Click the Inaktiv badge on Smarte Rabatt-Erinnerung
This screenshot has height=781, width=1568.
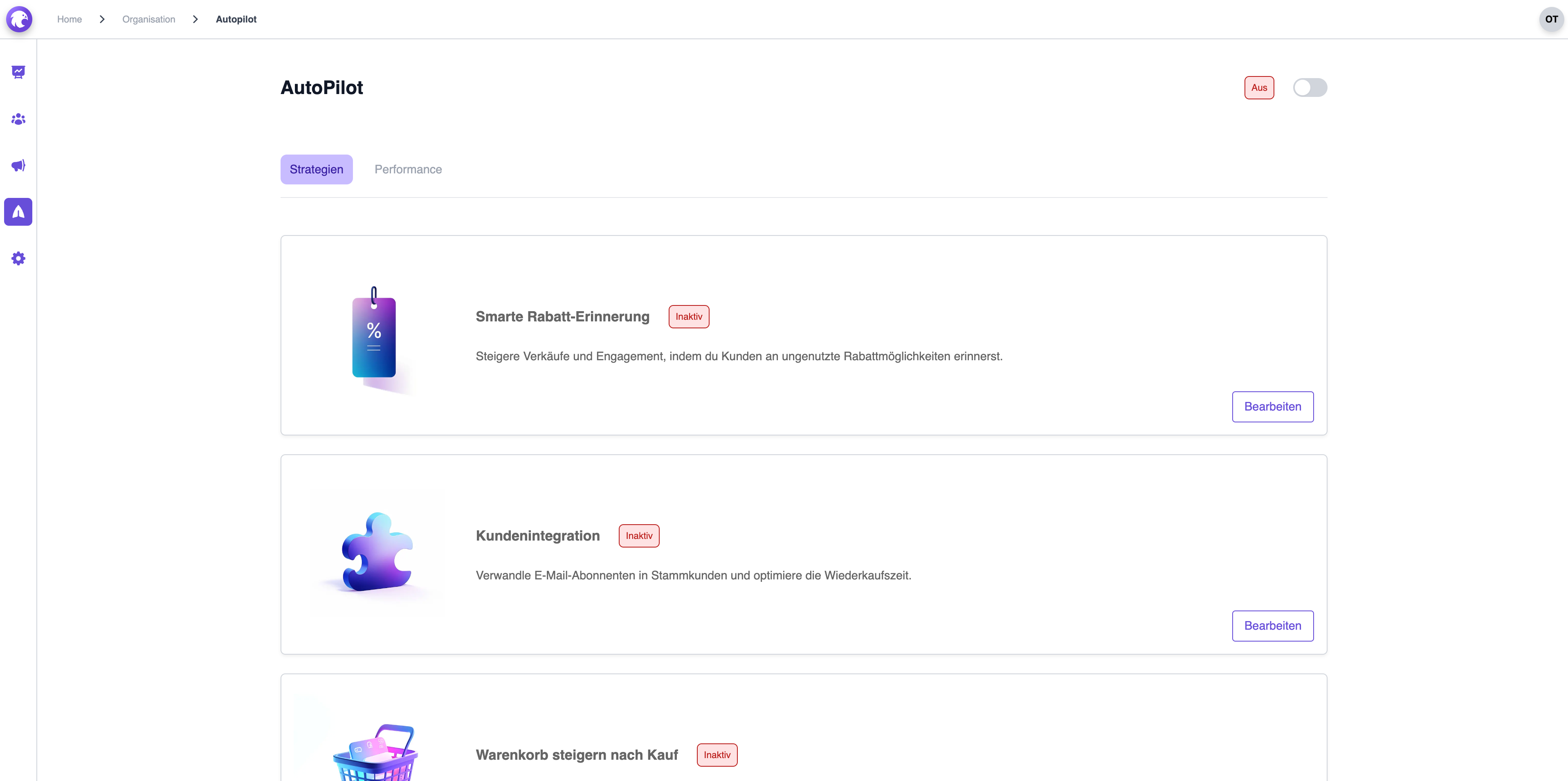pos(689,317)
